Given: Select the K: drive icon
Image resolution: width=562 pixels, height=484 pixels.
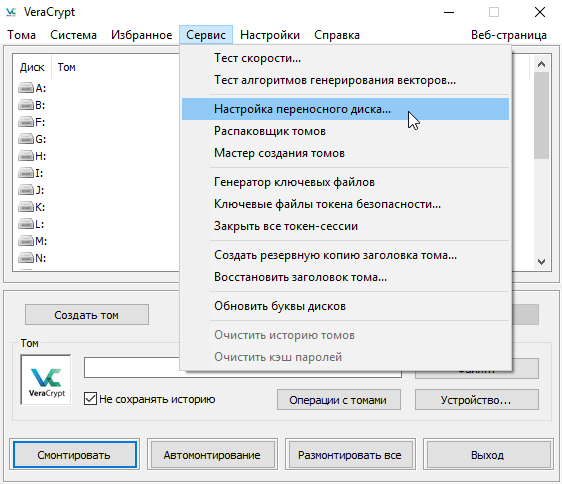Looking at the screenshot, I should [26, 207].
